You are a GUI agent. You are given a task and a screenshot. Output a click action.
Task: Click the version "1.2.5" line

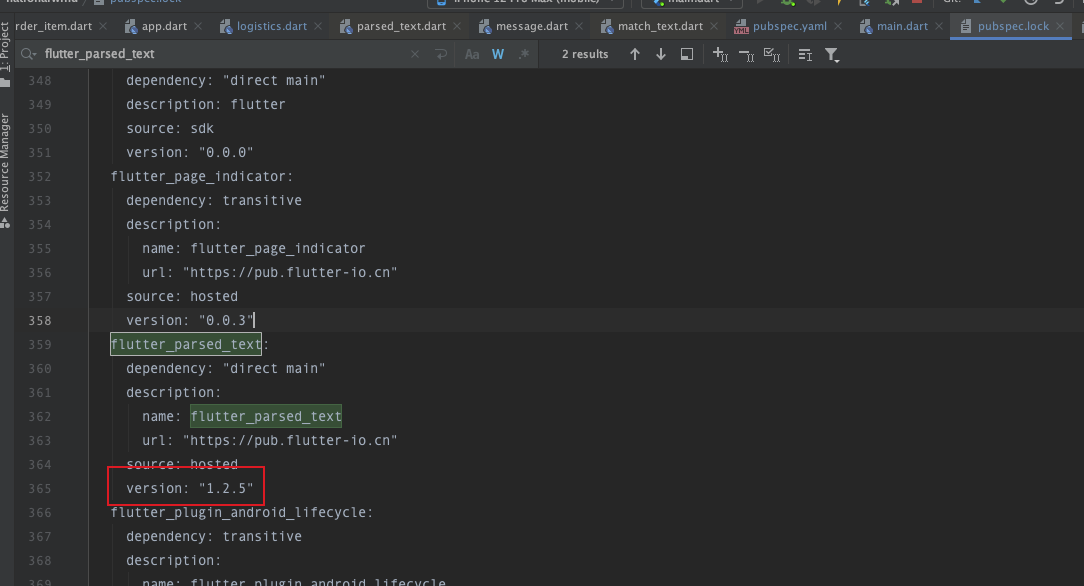coord(189,489)
